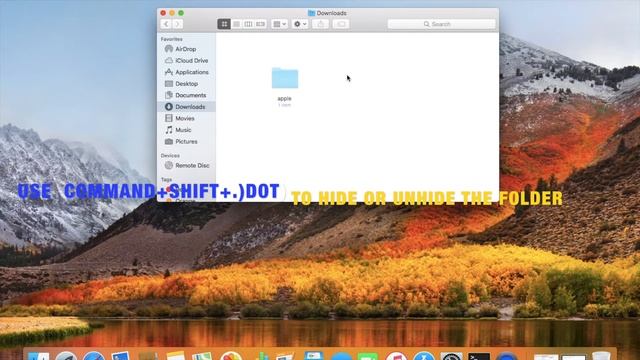This screenshot has height=360, width=640.
Task: Go forward in Finder navigation
Action: point(178,24)
